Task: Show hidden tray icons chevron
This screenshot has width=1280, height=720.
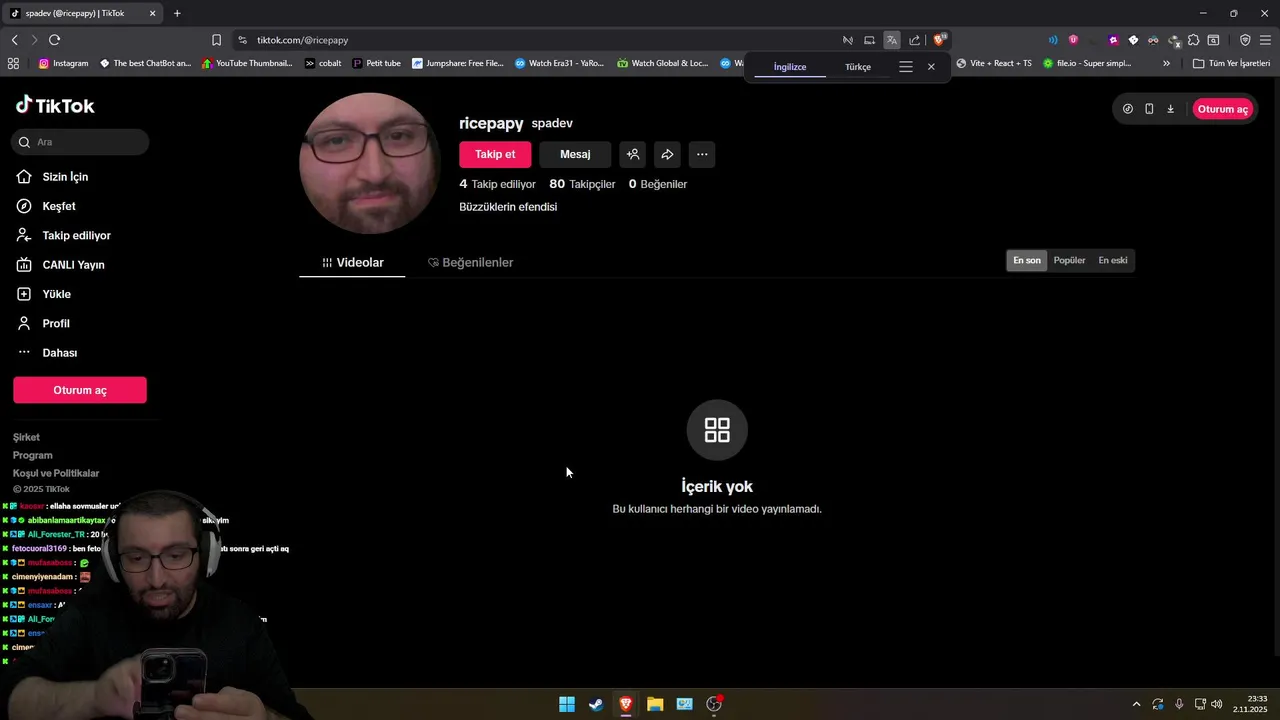Action: coord(1136,704)
